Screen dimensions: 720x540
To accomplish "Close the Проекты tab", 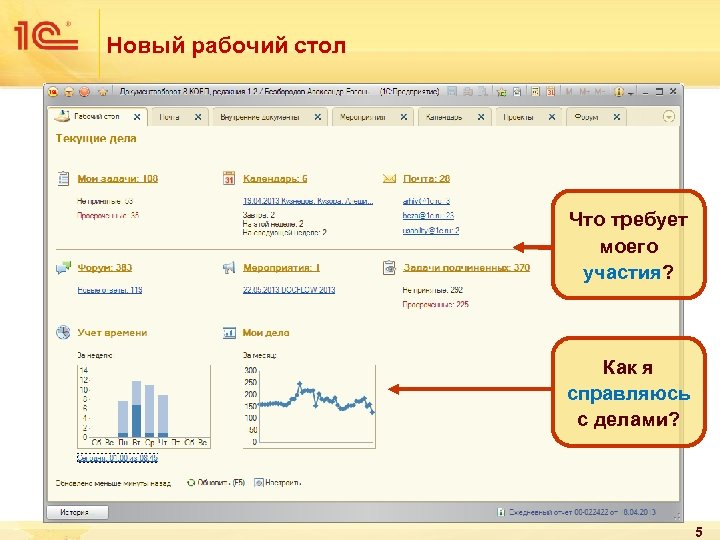I will (552, 117).
